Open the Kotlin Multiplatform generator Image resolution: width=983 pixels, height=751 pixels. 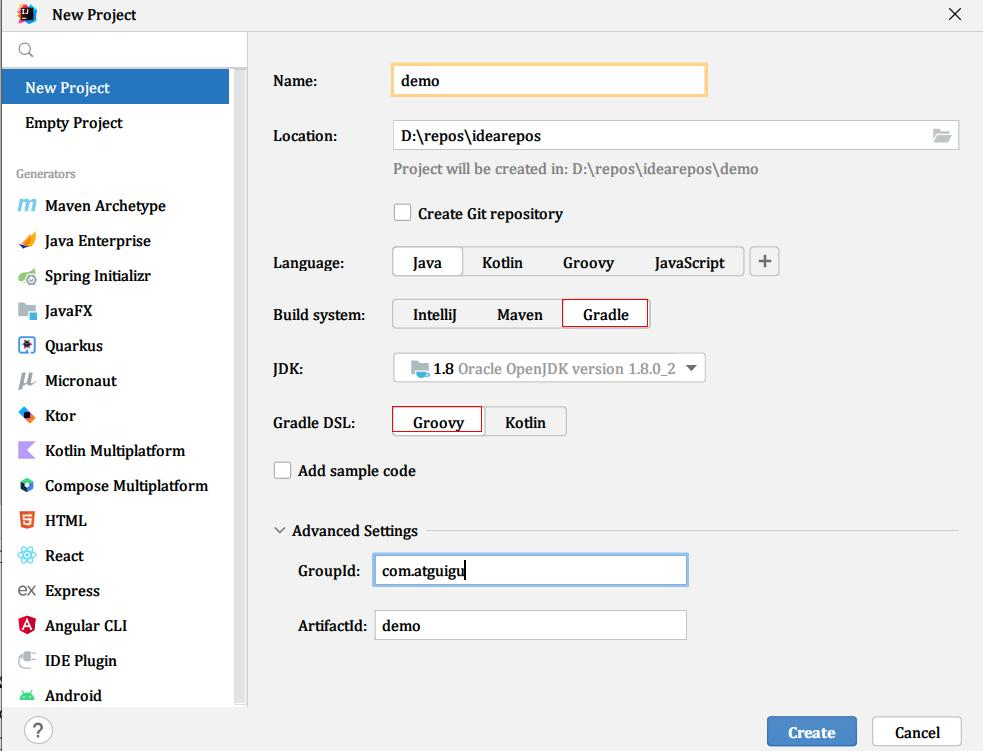(115, 451)
